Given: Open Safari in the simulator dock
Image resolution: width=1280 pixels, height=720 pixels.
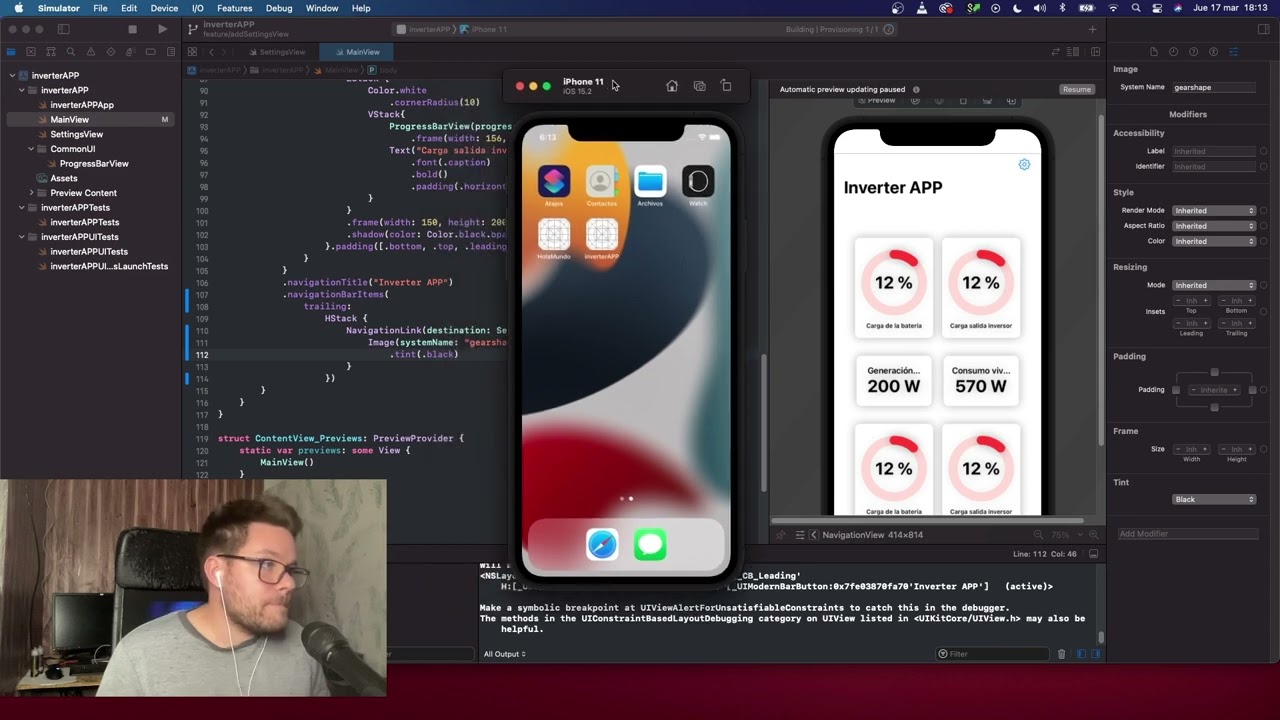Looking at the screenshot, I should [602, 544].
